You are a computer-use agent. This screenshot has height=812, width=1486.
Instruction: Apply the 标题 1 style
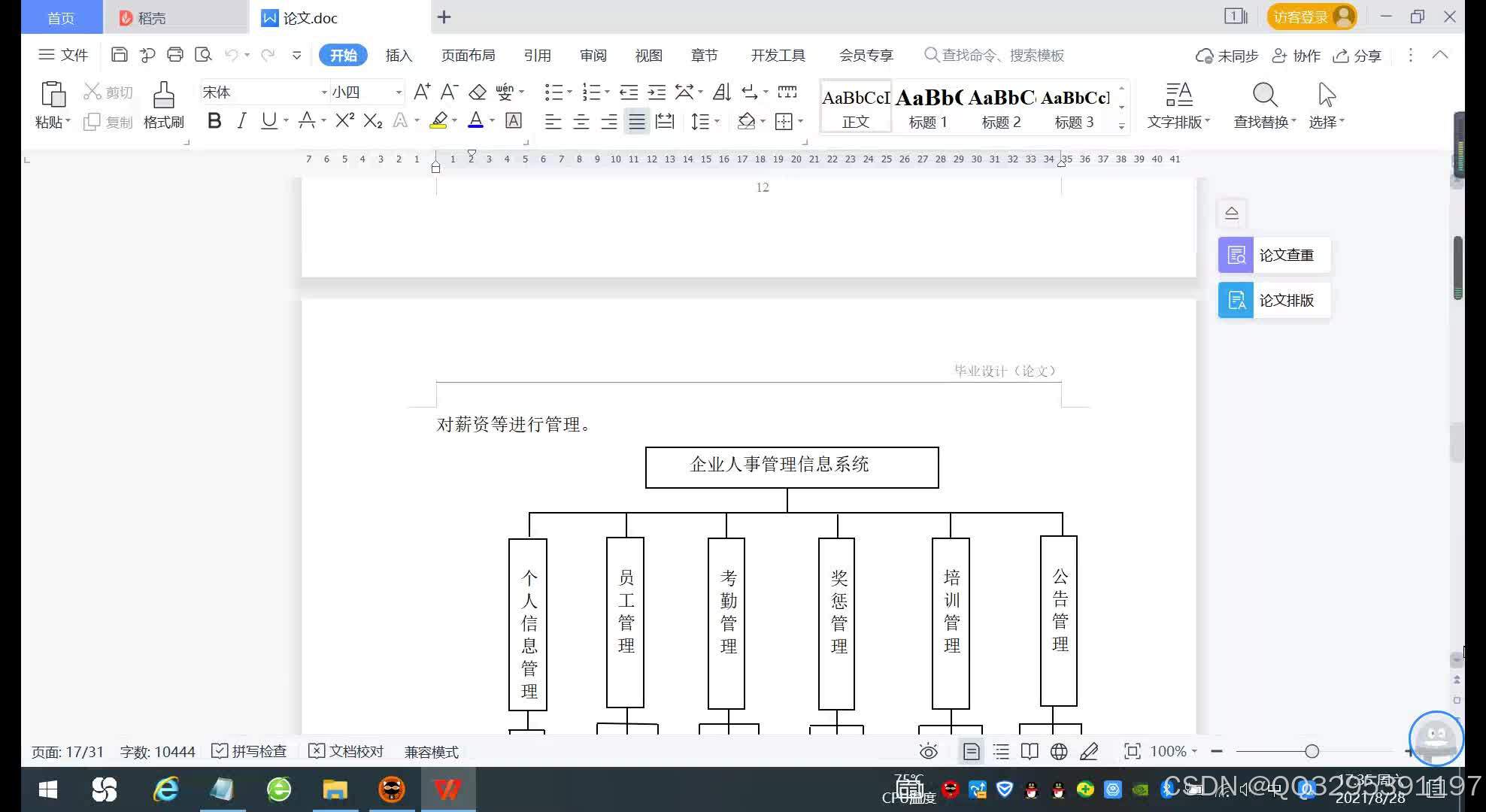[928, 107]
